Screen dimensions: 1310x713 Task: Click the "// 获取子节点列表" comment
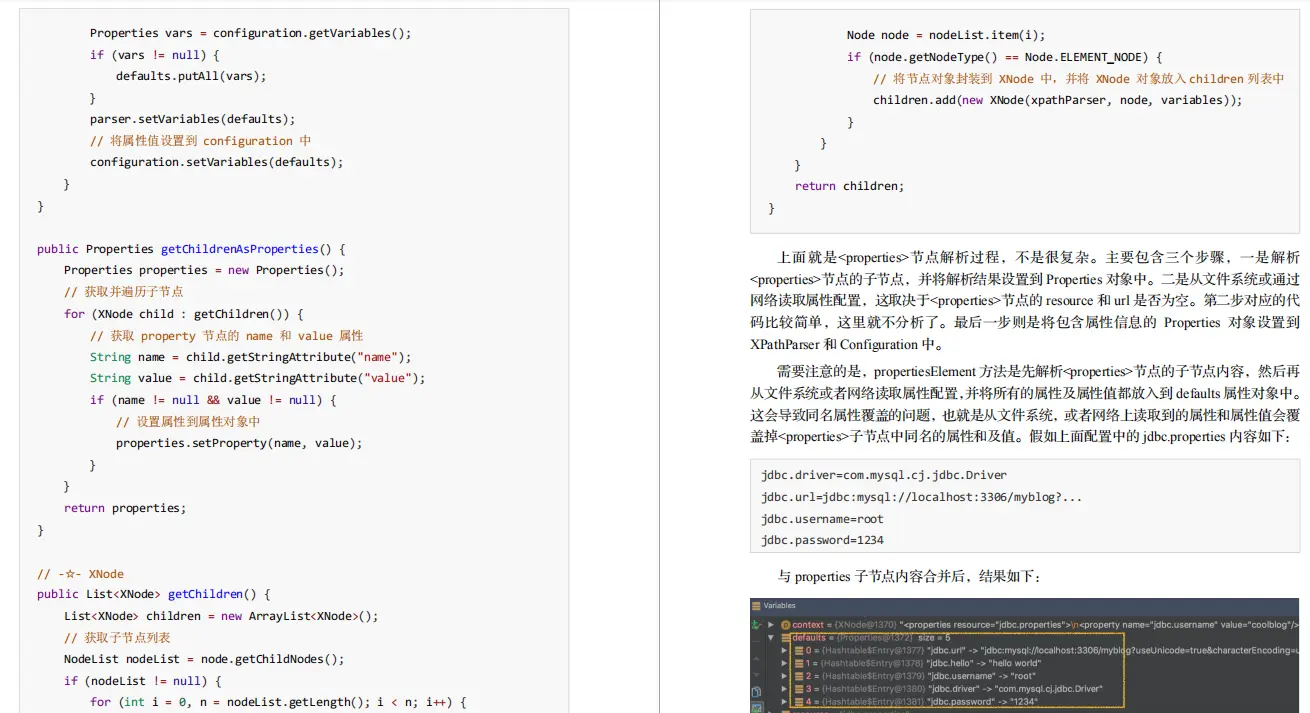117,638
